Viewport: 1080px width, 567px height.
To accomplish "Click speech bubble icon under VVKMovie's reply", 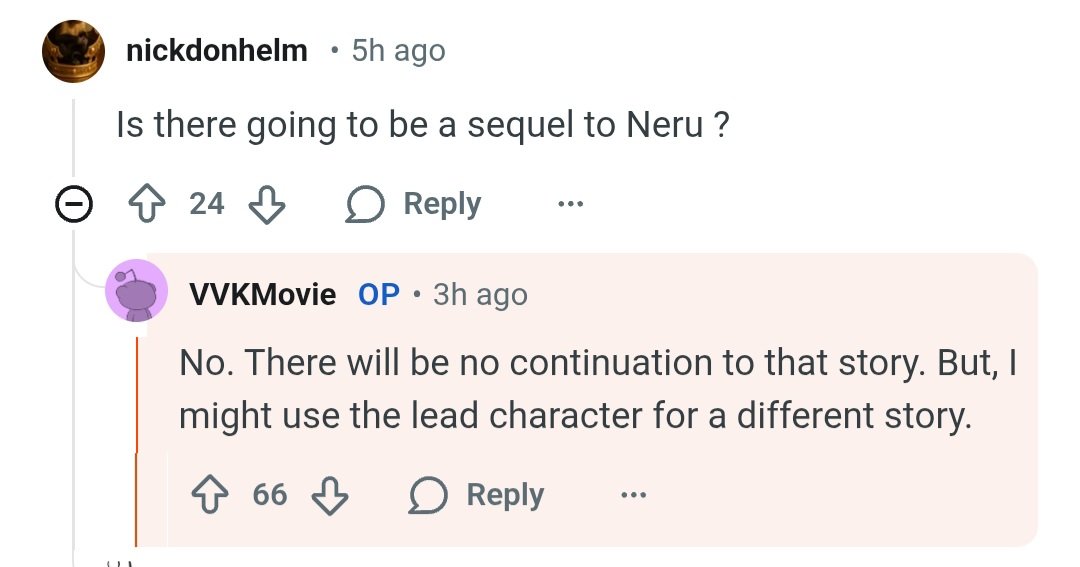I will point(429,495).
